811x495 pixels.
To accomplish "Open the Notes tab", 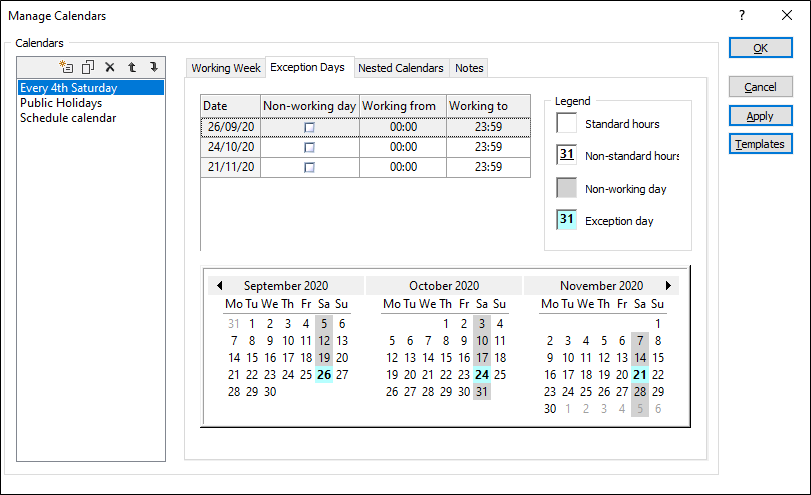I will click(469, 68).
